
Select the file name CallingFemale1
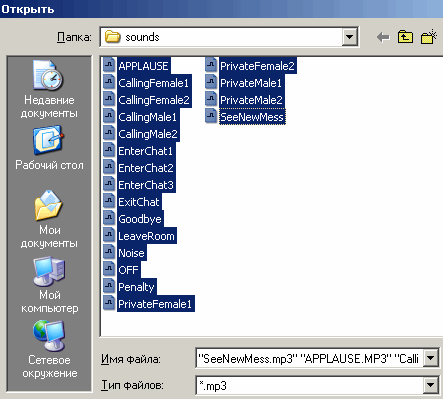tap(154, 83)
